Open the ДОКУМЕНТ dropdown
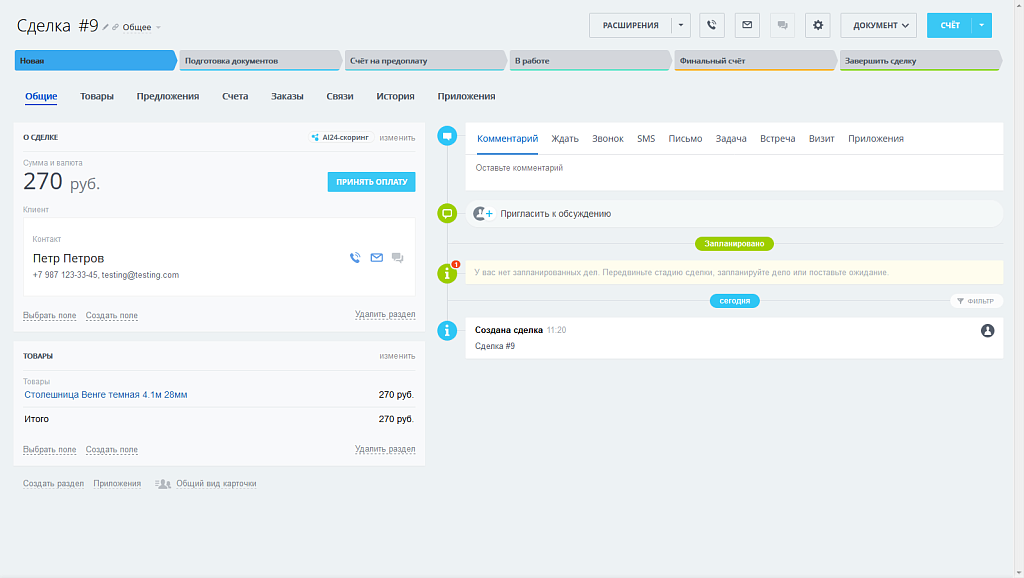The width and height of the screenshot is (1024, 578). (x=878, y=24)
